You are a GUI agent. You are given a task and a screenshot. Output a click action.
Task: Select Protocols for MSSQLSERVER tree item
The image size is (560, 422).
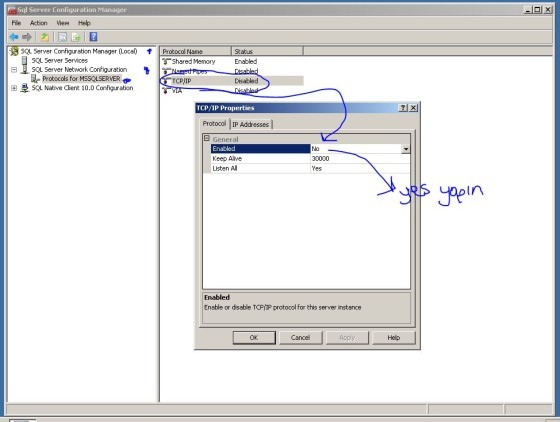pos(81,79)
